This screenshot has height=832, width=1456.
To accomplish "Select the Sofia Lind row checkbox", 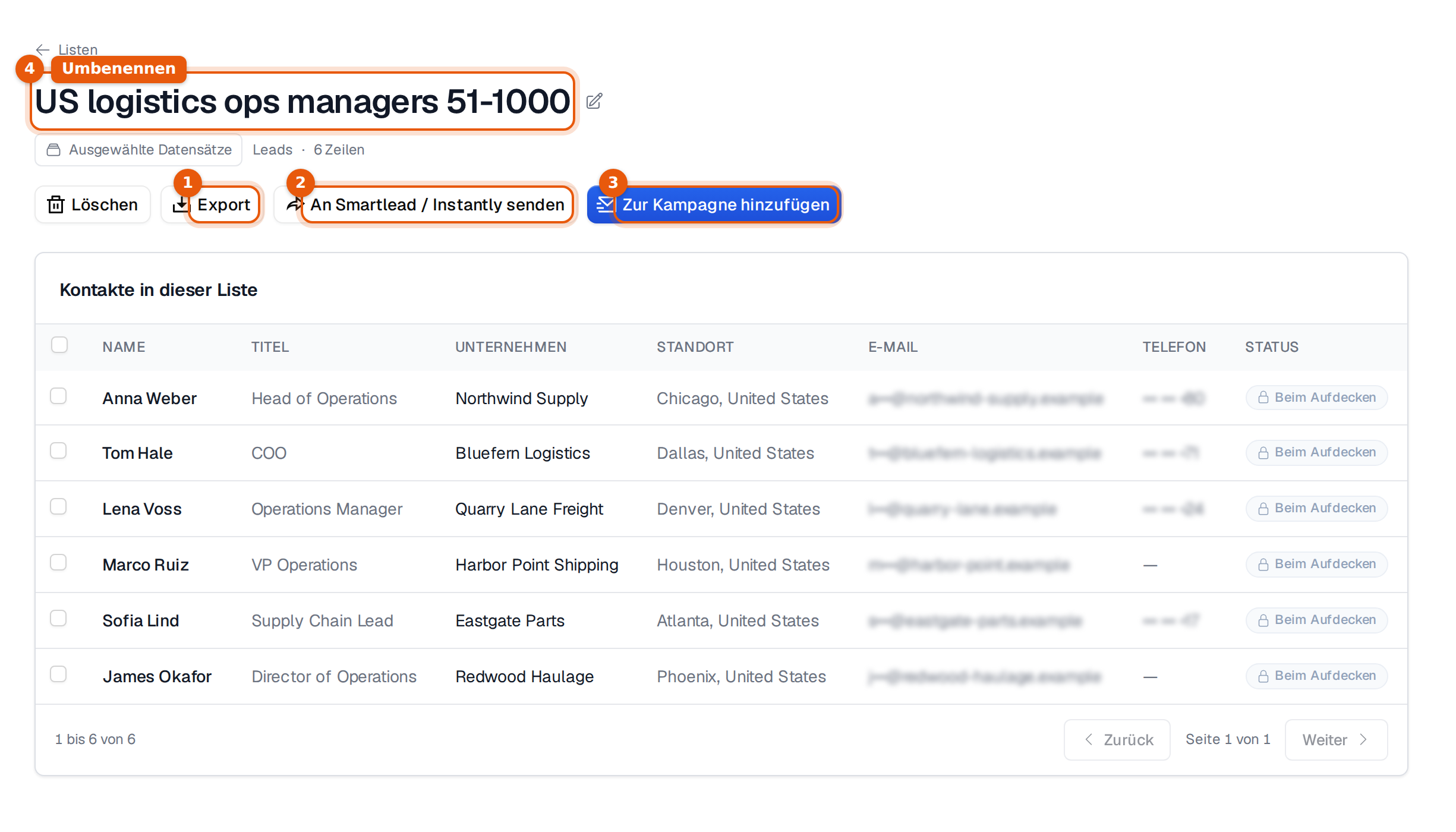I will click(x=58, y=618).
